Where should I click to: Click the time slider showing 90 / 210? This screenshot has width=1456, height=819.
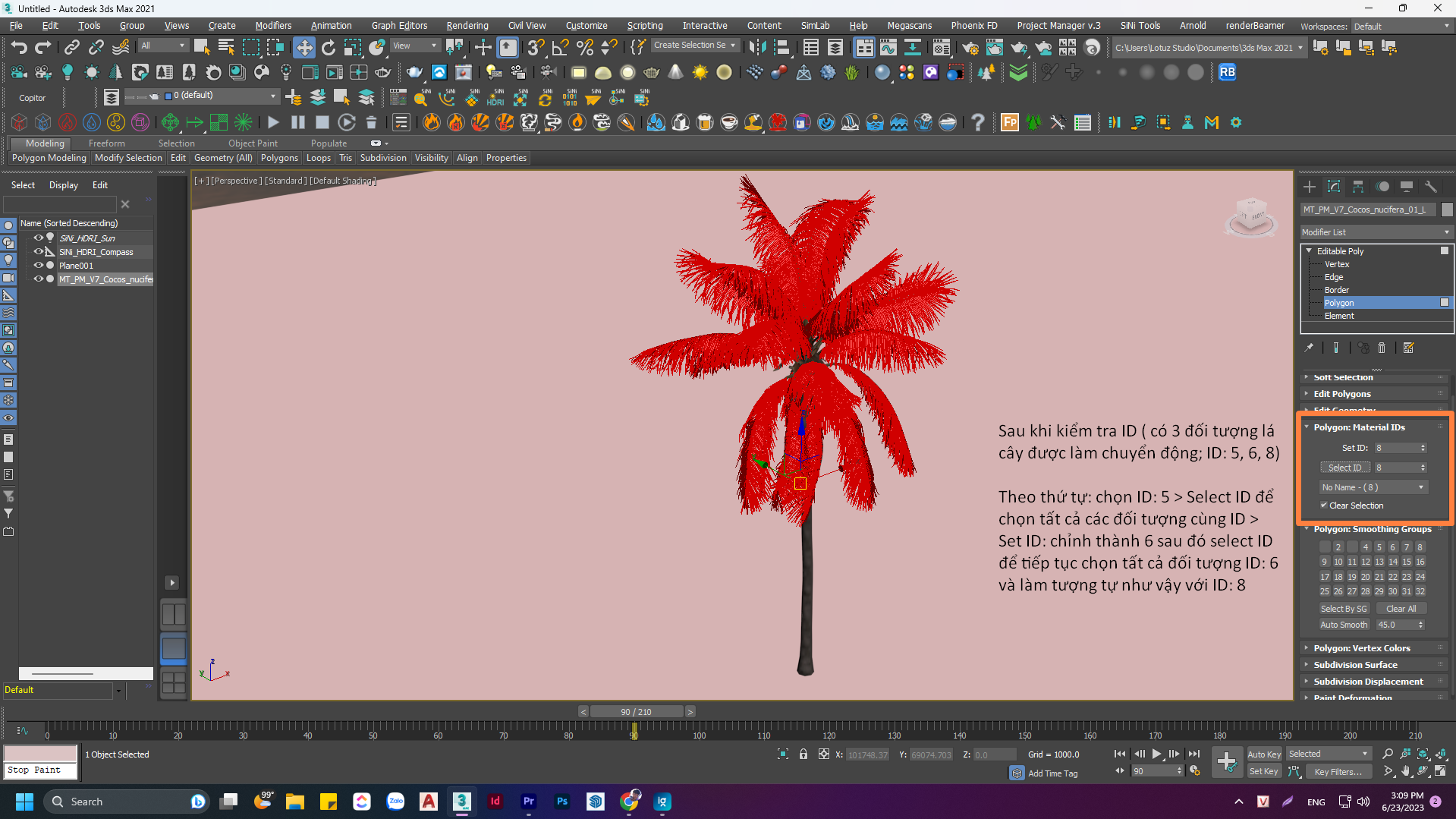tap(636, 712)
